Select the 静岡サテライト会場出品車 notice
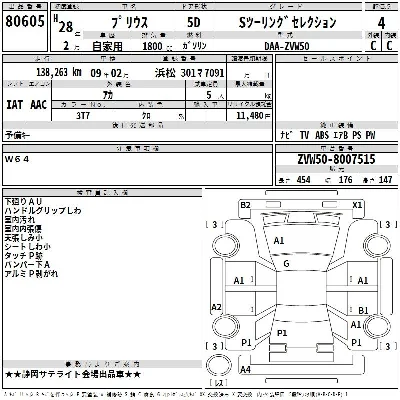400x400 pixels. click(73, 374)
